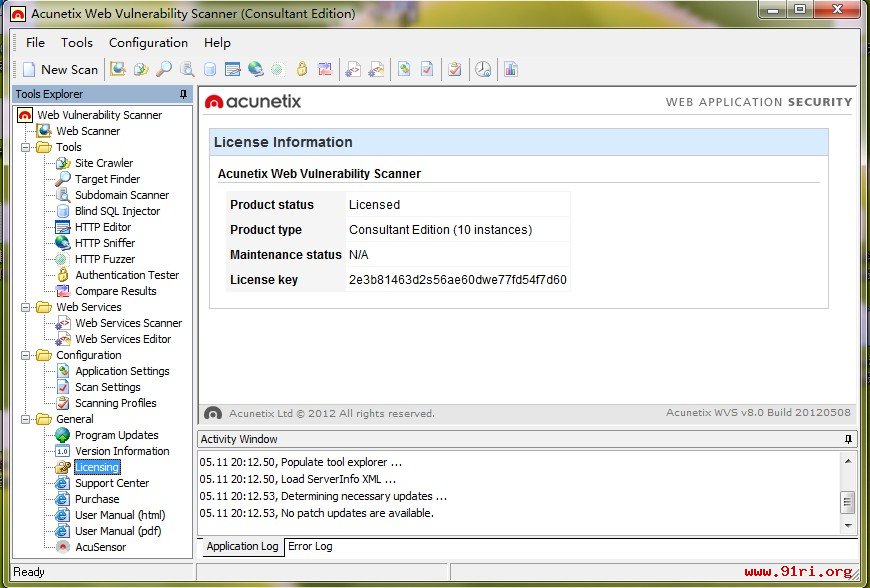870x588 pixels.
Task: Choose HTTP Sniffer in the tree
Action: [x=105, y=243]
